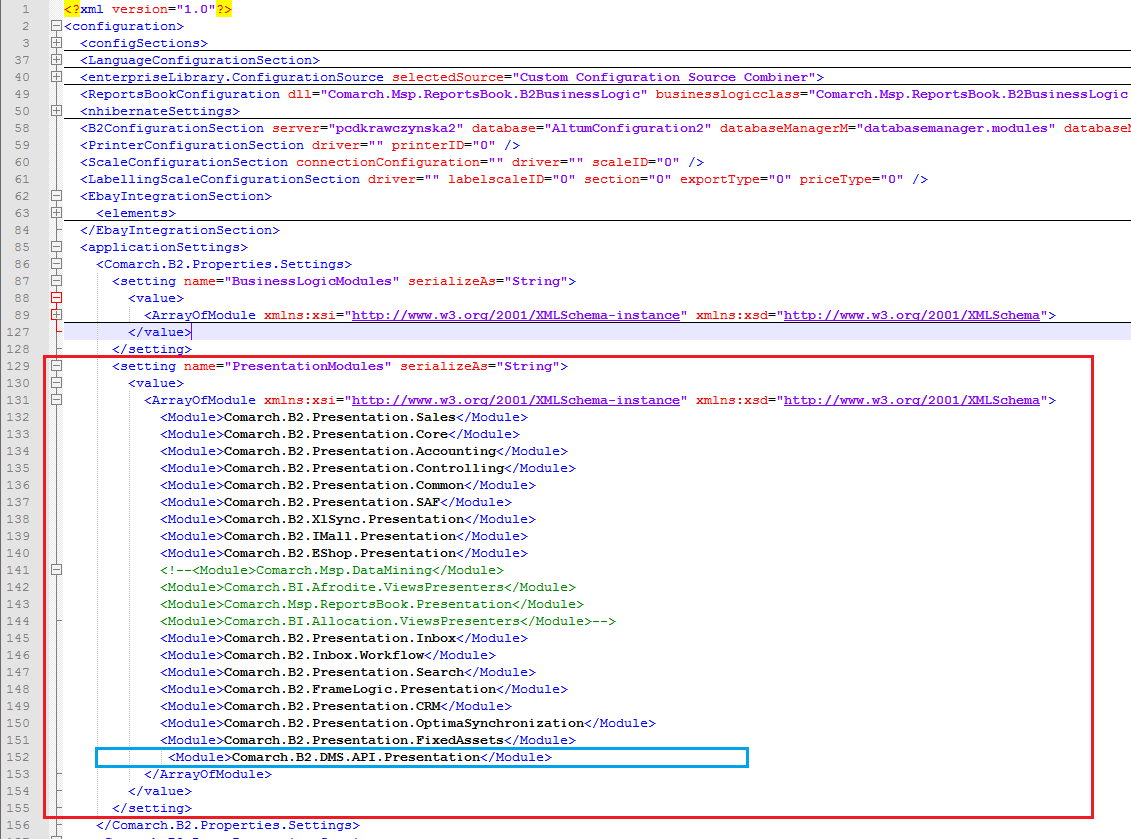
Task: Click the Comarch.B2.Presentation.FixedAssets module line
Action: click(x=368, y=740)
